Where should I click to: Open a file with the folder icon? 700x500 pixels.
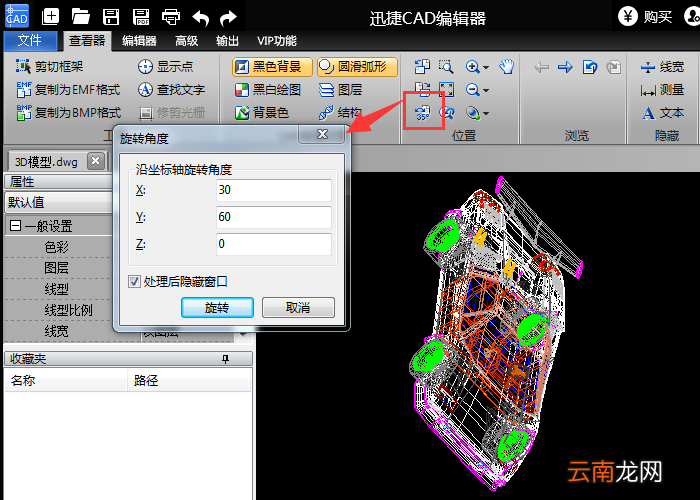click(x=80, y=17)
